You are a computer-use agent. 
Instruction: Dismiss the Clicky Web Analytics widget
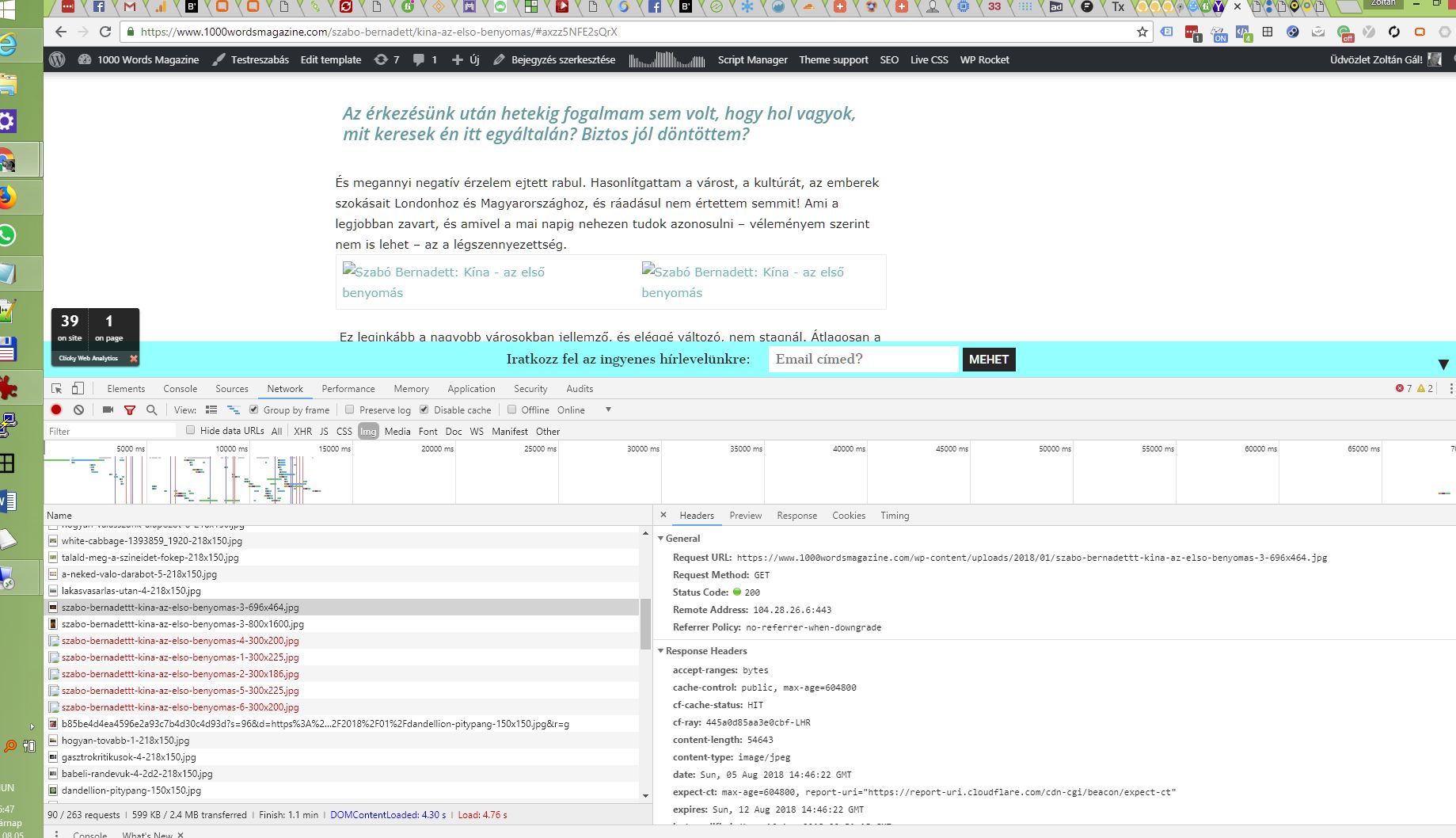pos(134,358)
